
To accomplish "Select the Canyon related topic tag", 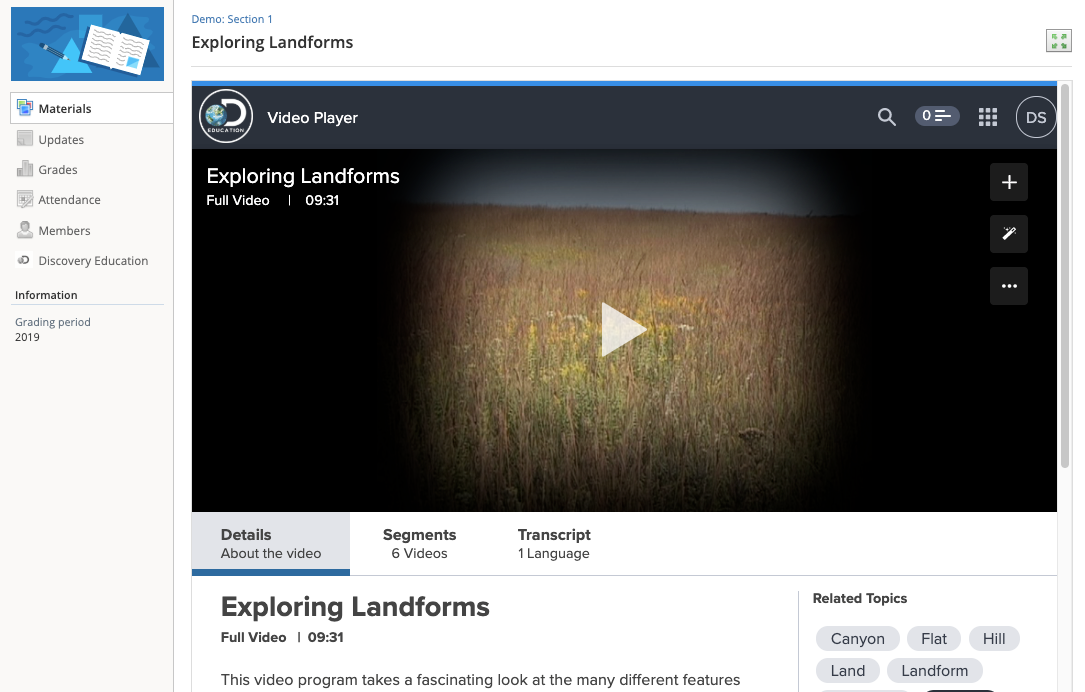I will [857, 639].
